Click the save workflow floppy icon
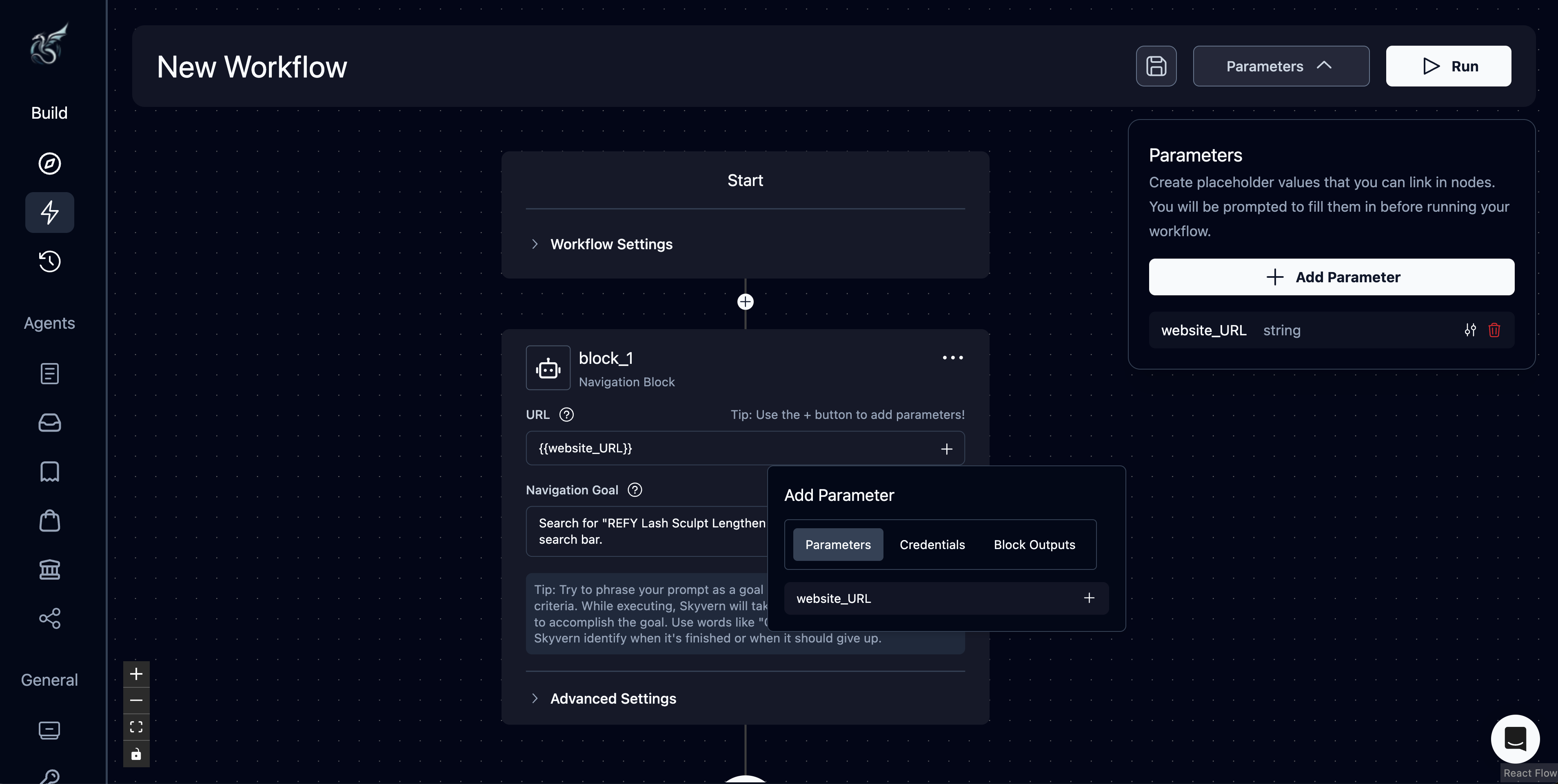Image resolution: width=1558 pixels, height=784 pixels. pos(1156,66)
